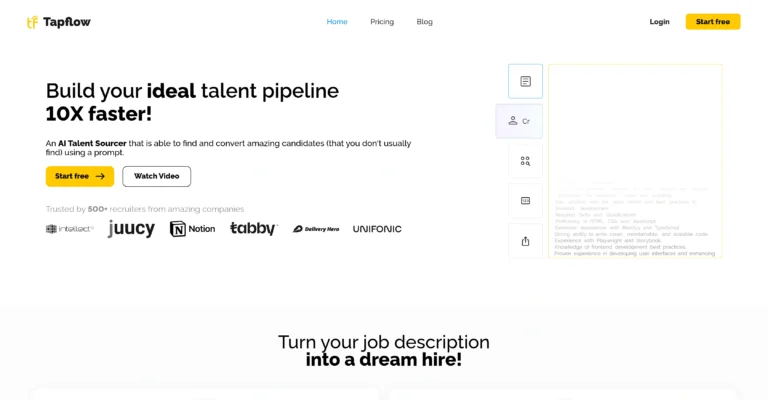Open the Blog menu link
This screenshot has width=768, height=400.
pos(425,22)
